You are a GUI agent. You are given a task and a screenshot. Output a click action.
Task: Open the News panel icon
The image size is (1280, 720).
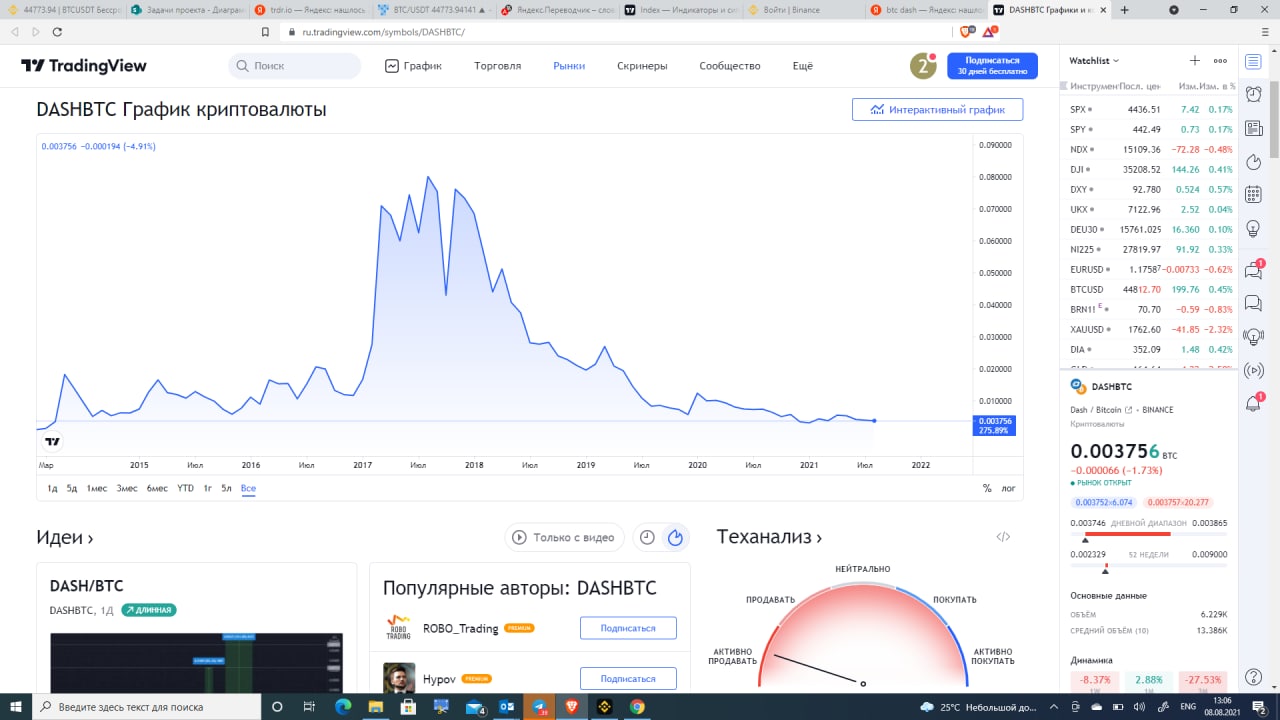pyautogui.click(x=1253, y=128)
